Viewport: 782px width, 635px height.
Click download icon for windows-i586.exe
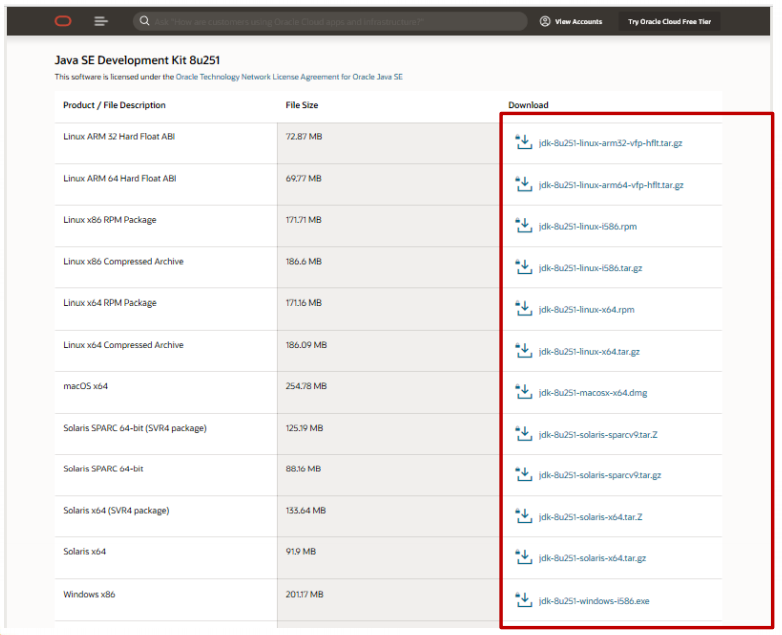point(524,600)
